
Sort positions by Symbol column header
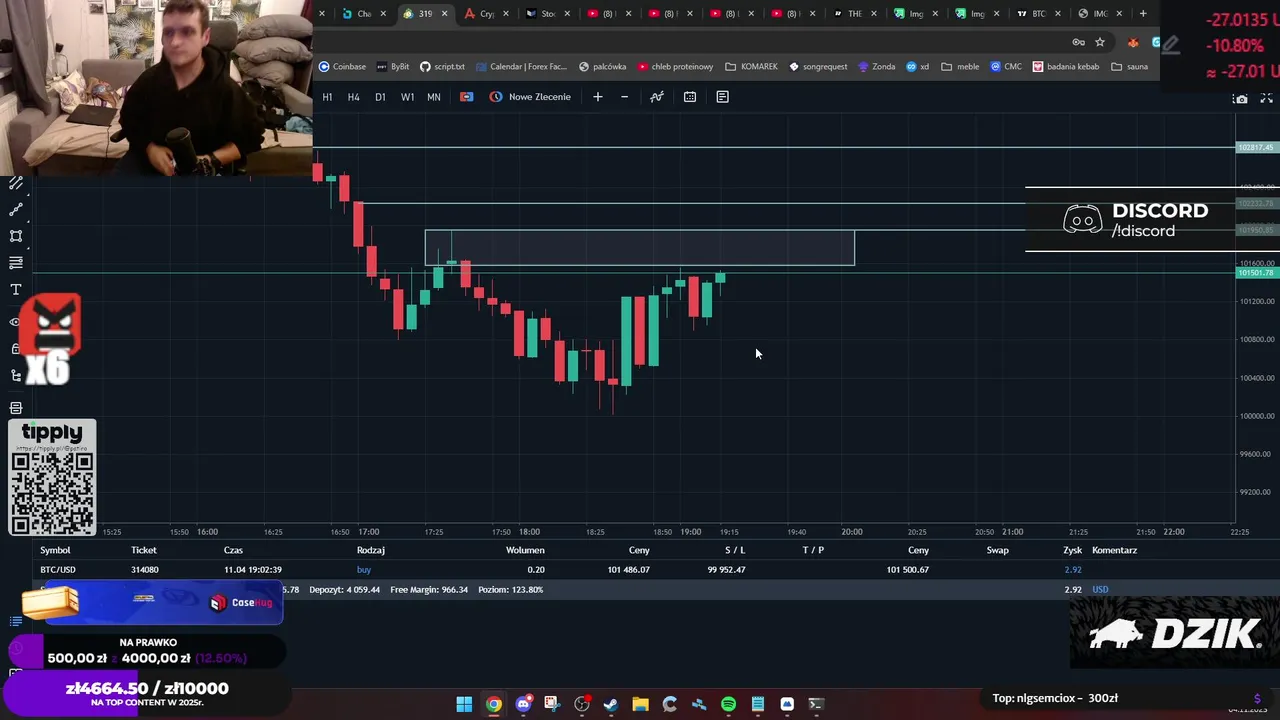click(55, 550)
